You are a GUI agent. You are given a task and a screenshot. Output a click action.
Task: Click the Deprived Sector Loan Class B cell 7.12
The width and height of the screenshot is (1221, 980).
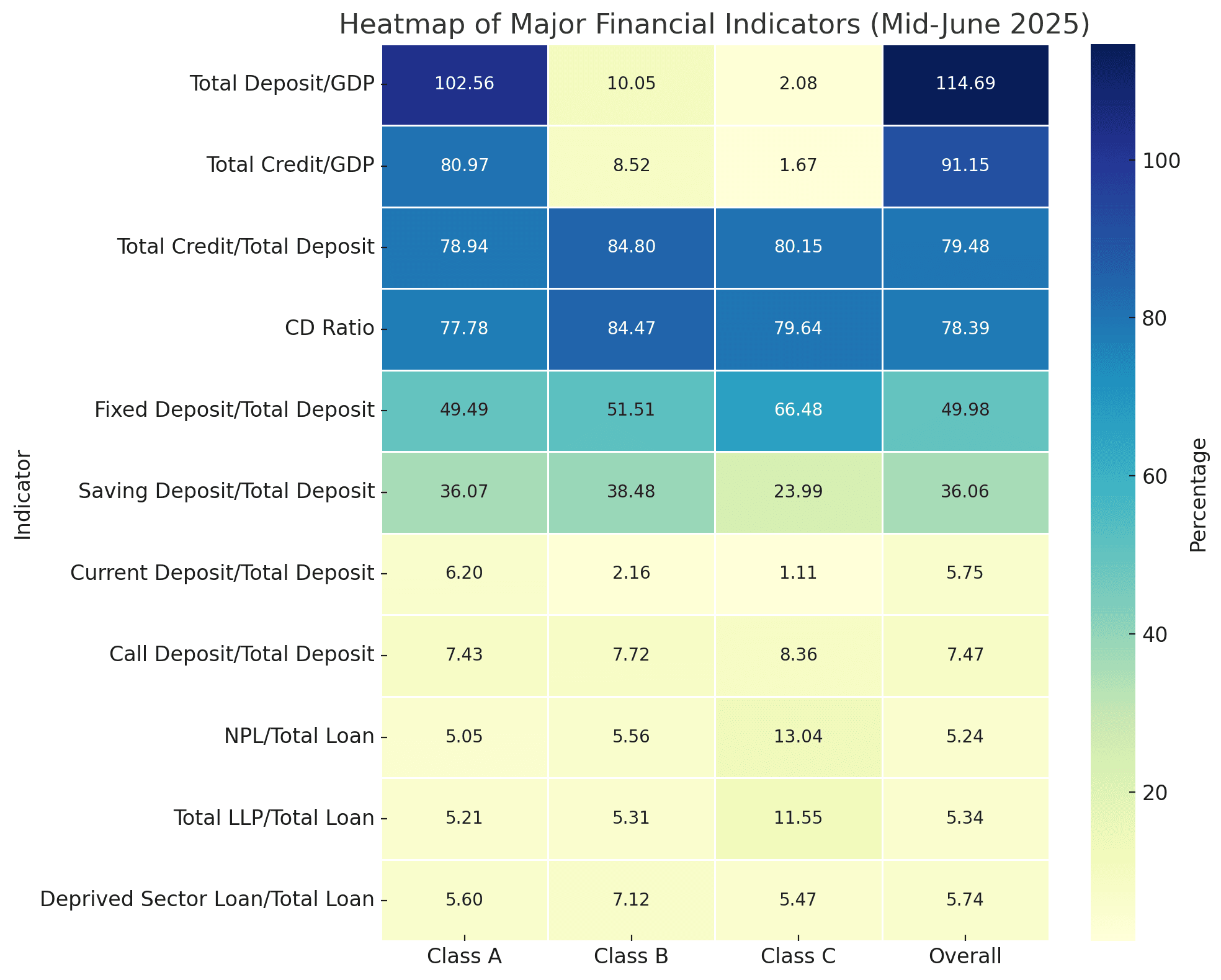[x=631, y=900]
